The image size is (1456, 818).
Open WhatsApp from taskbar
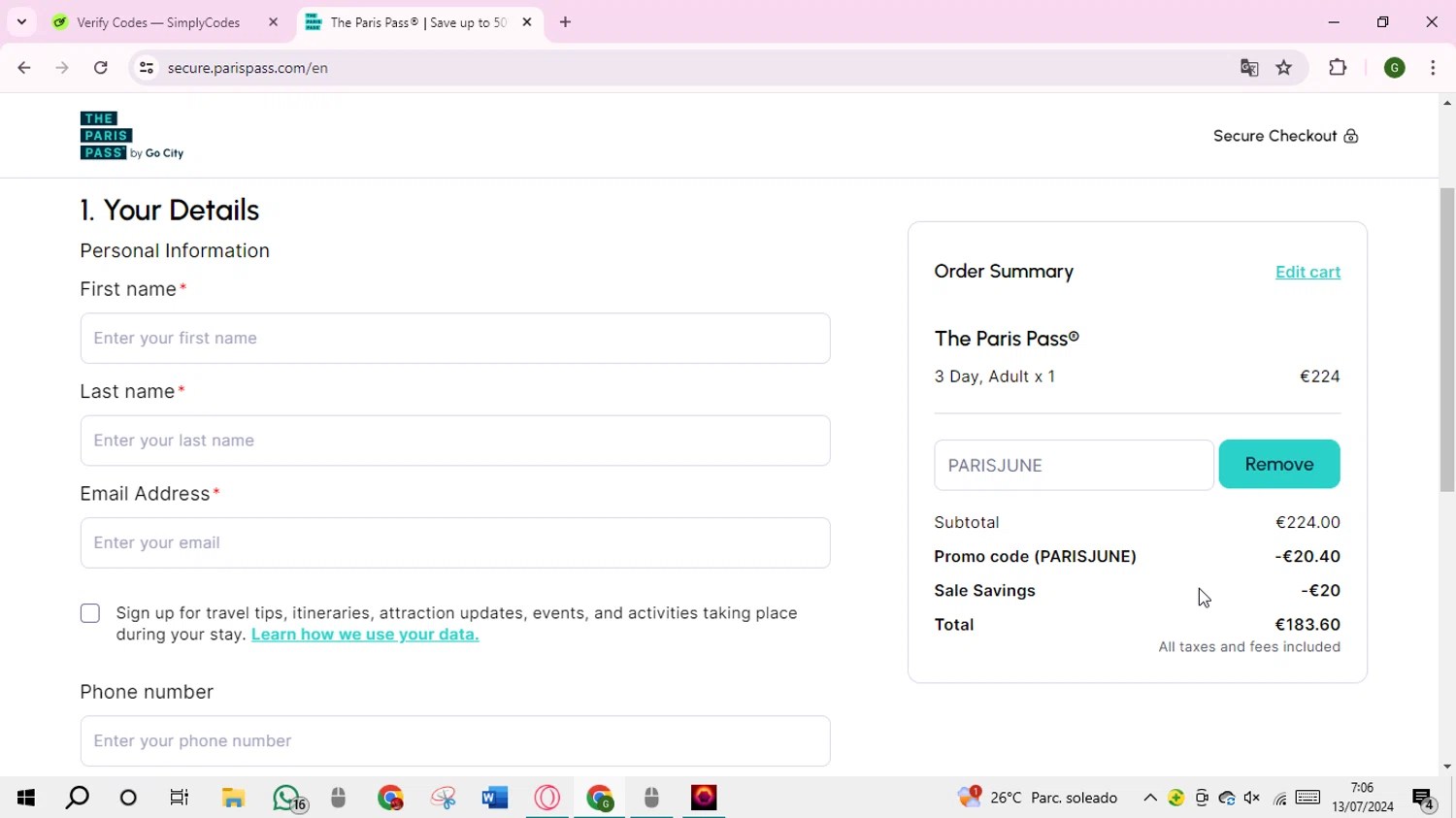pos(288,798)
